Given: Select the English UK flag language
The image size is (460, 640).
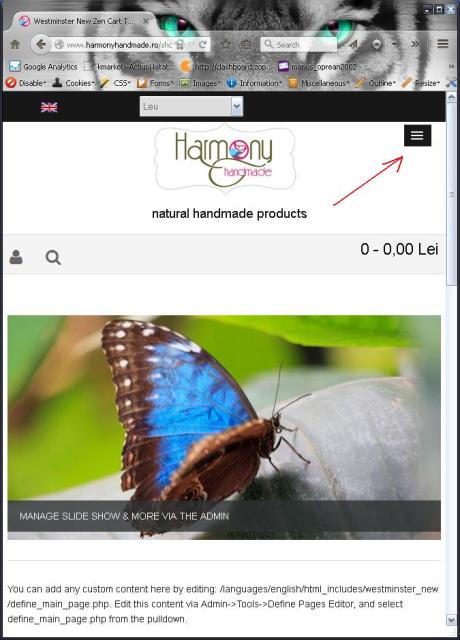Looking at the screenshot, I should coord(49,107).
